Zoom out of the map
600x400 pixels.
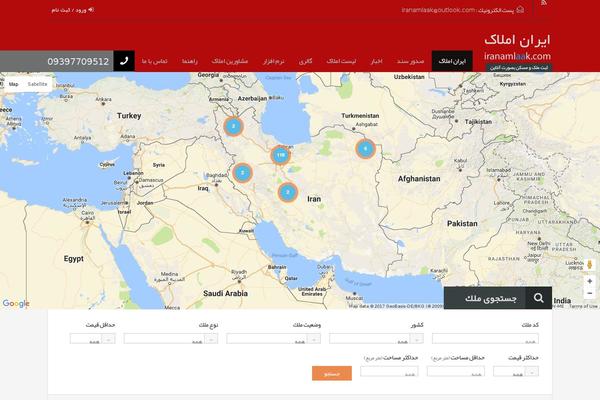589,293
